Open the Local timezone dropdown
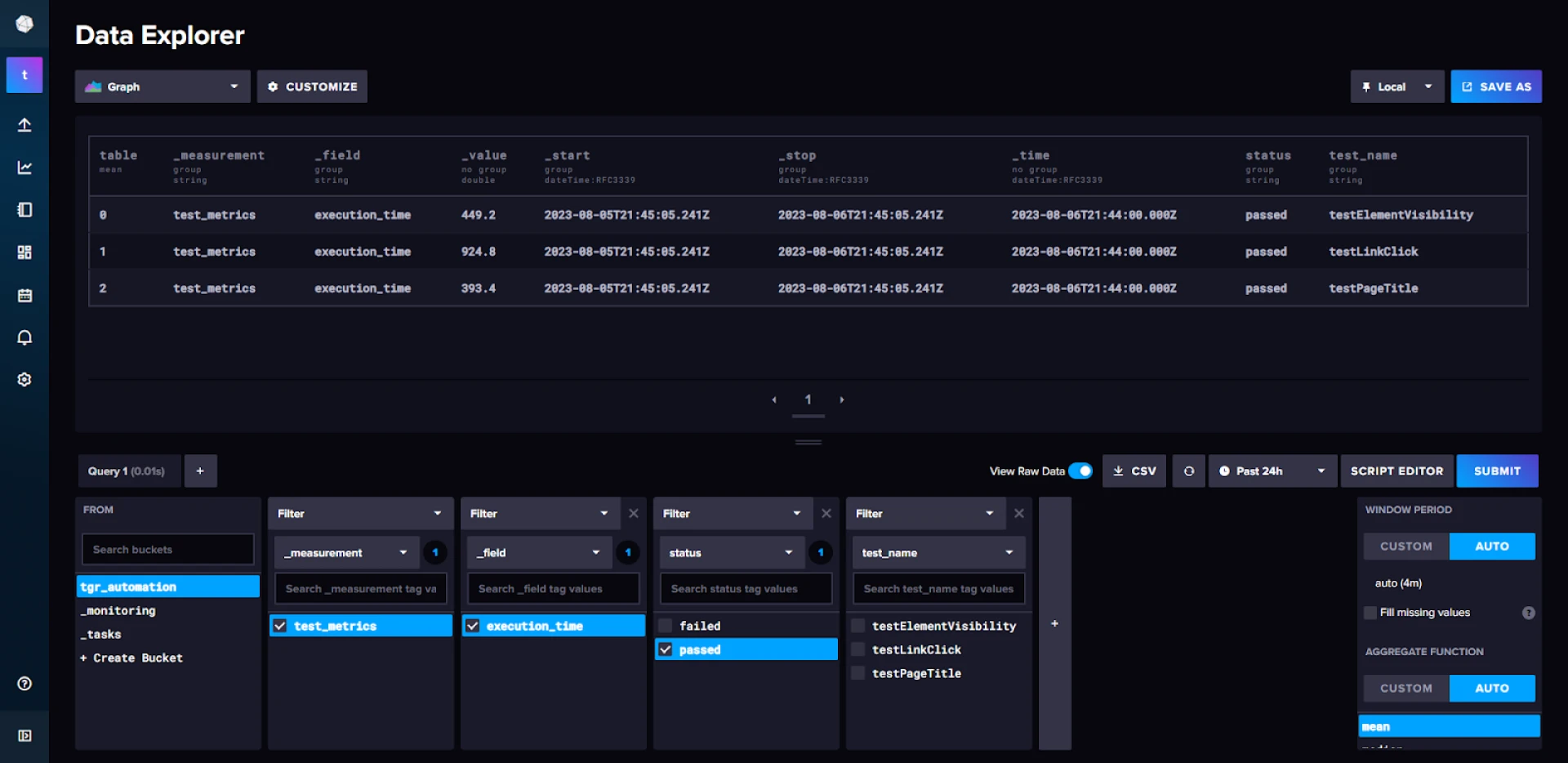The height and width of the screenshot is (763, 1568). [1397, 87]
